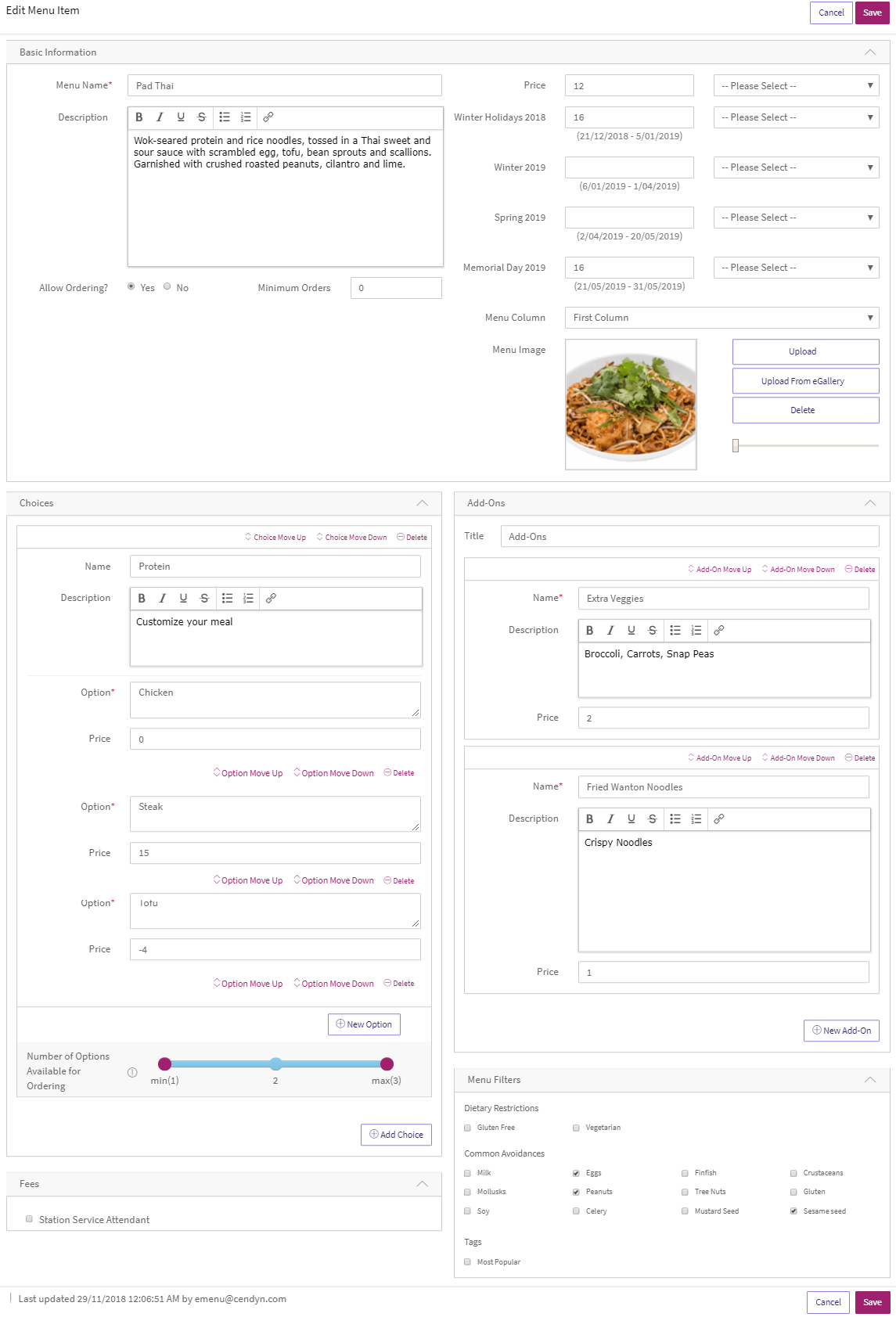Toggle italic in main Description editor
The width and height of the screenshot is (896, 1317).
pyautogui.click(x=160, y=117)
